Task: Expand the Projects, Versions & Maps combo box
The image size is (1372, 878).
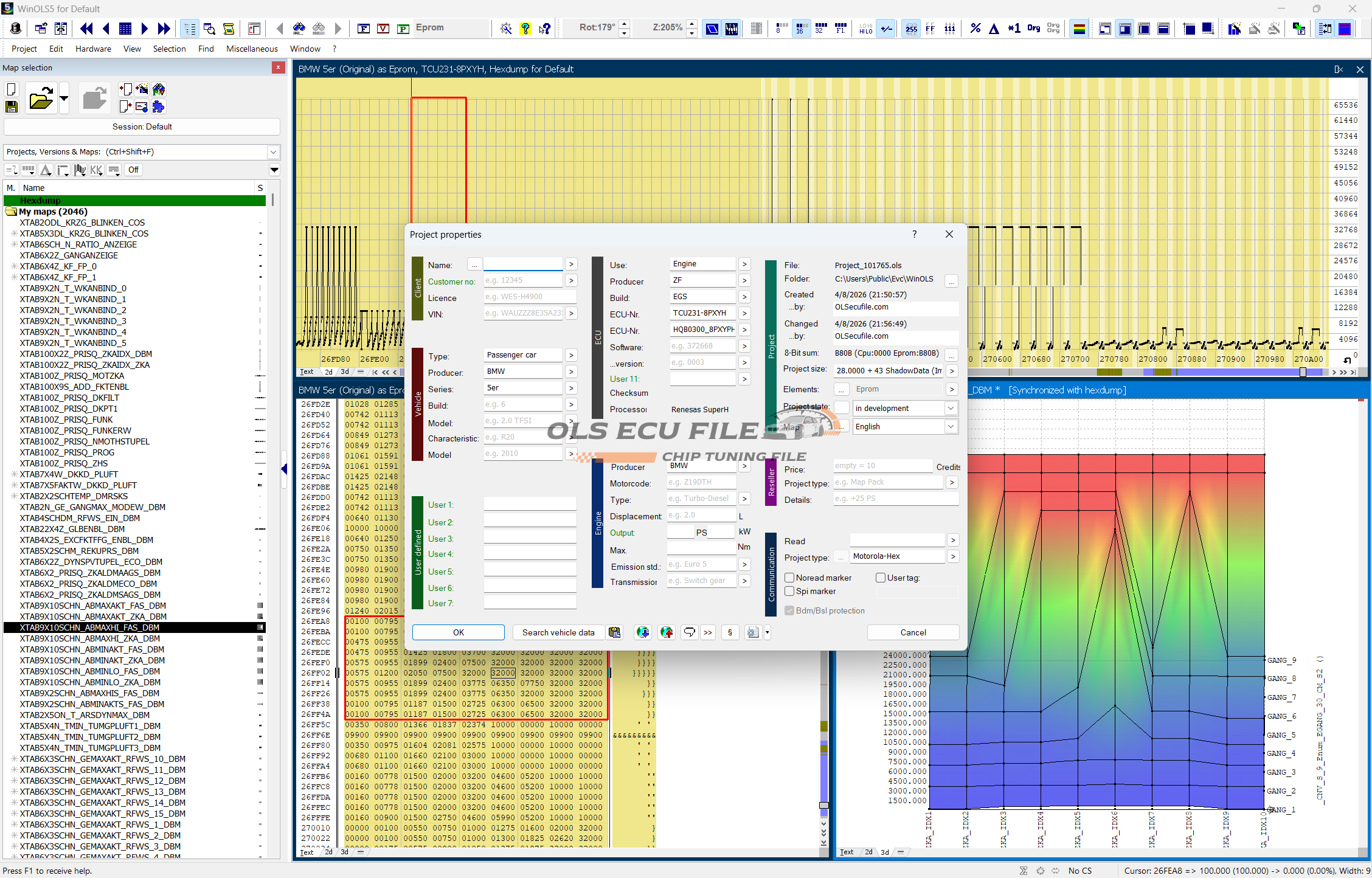Action: pos(273,152)
